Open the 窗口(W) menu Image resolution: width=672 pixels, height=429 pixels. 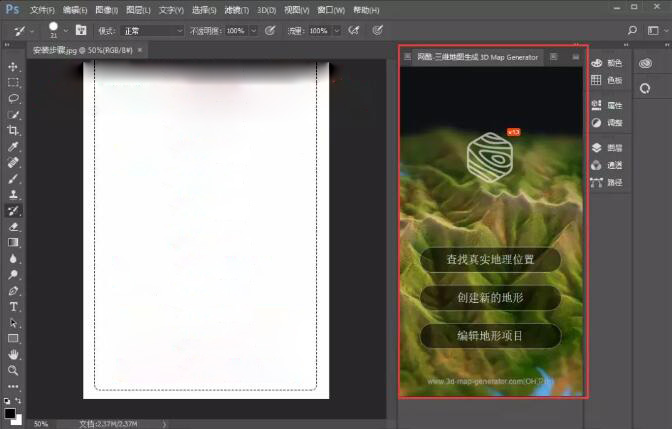click(331, 10)
